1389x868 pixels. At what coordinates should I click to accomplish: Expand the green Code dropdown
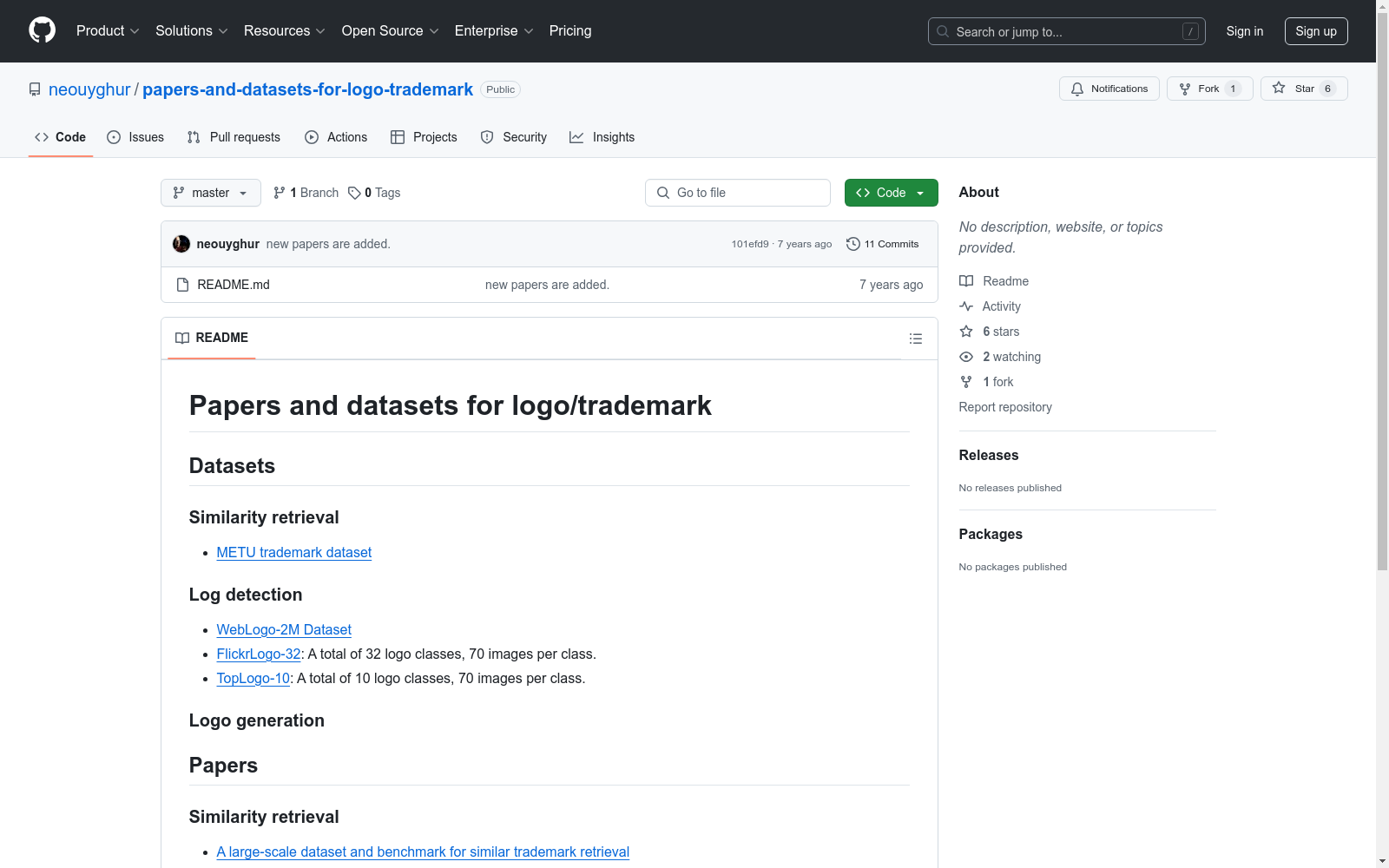click(892, 193)
